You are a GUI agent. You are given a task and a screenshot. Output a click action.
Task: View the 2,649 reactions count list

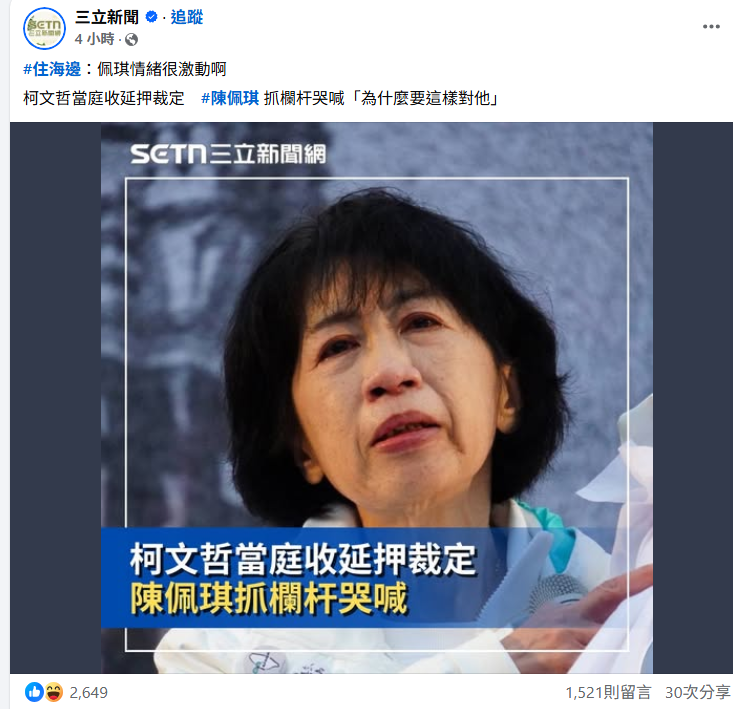(88, 692)
